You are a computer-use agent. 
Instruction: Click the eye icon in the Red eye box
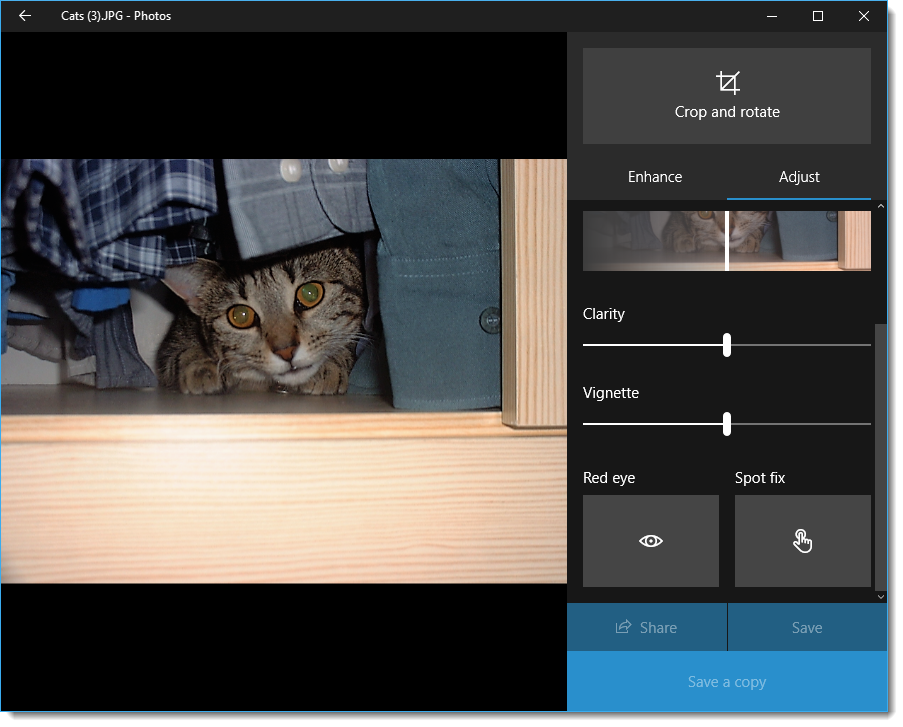(x=650, y=540)
